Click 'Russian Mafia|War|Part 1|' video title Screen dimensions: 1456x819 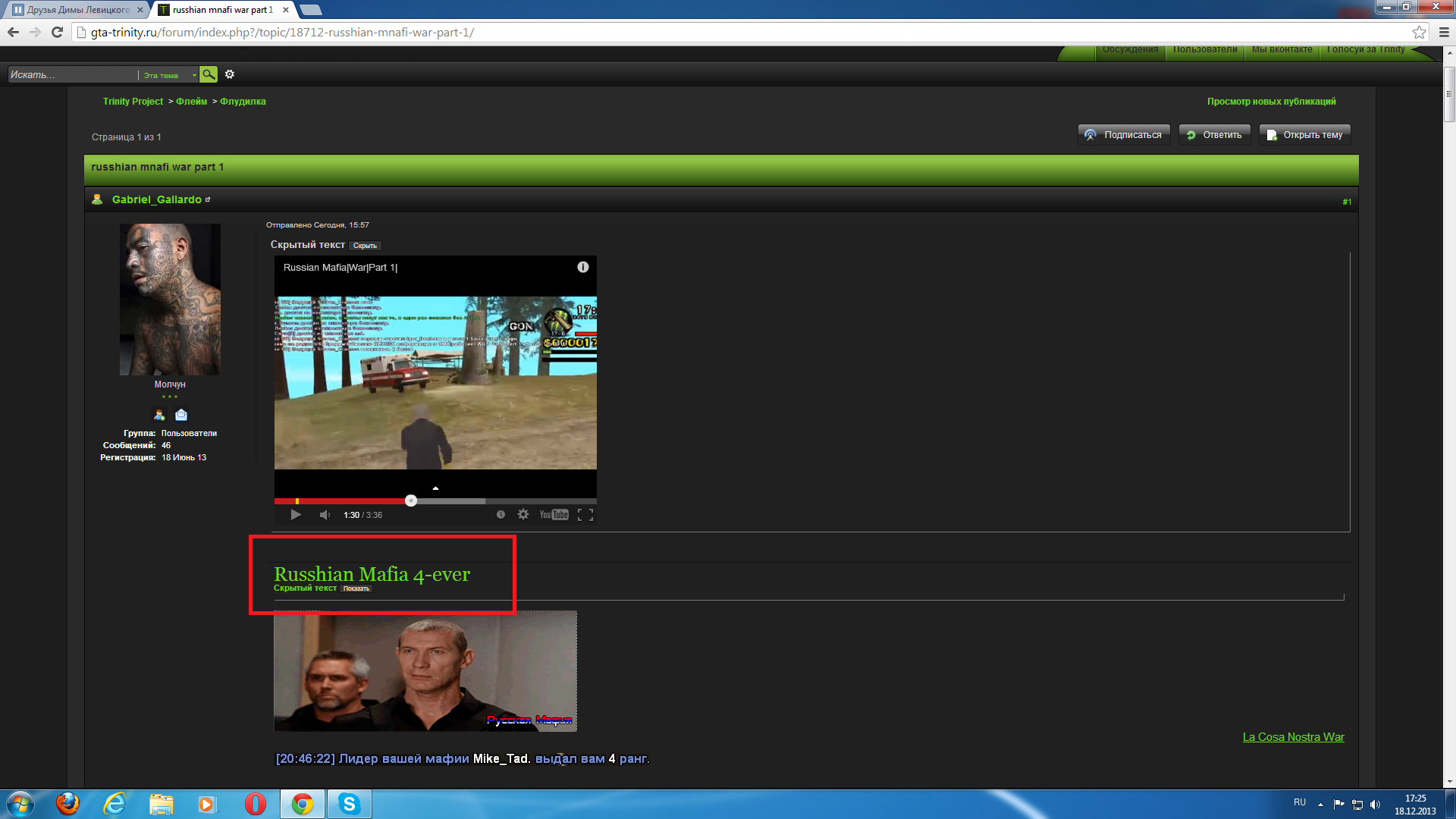pos(340,268)
